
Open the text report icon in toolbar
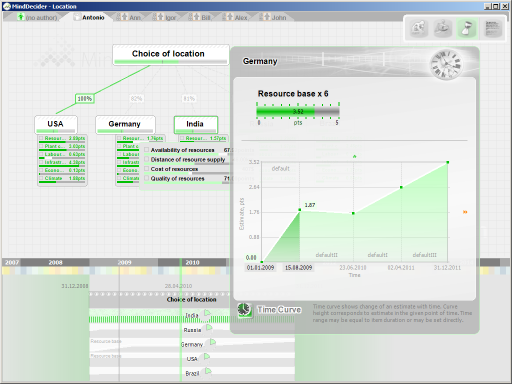point(492,28)
